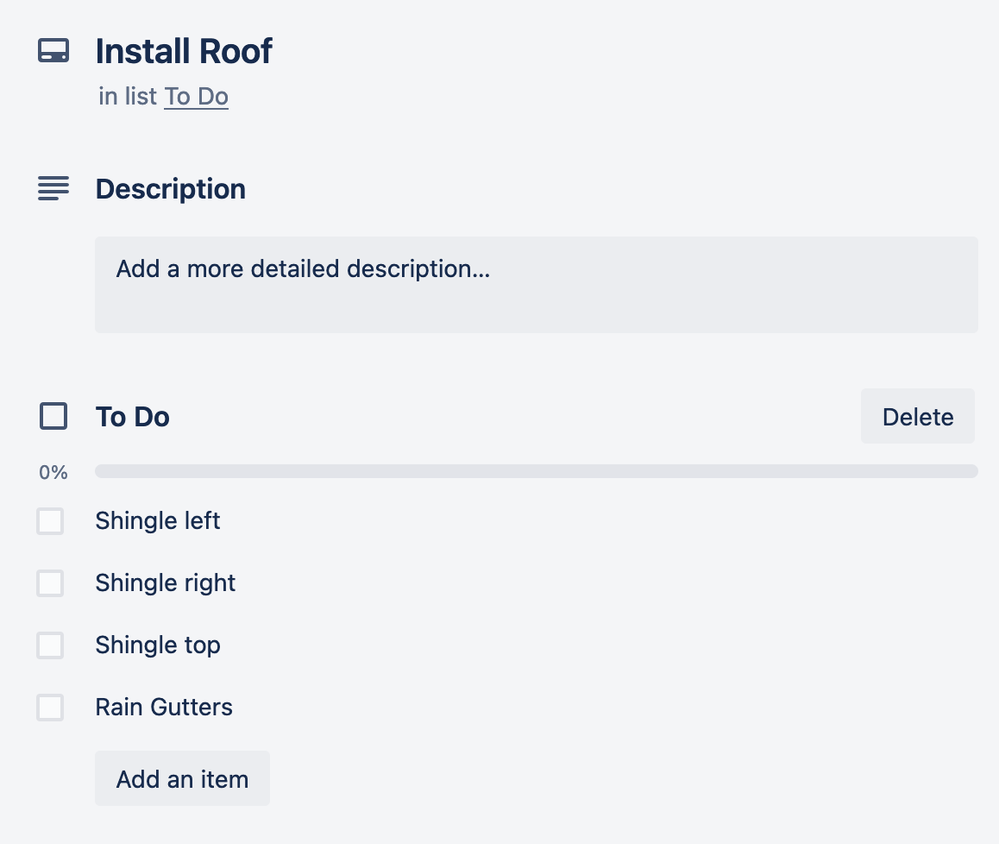
Task: Select the Shingle right item label
Action: pyautogui.click(x=165, y=583)
